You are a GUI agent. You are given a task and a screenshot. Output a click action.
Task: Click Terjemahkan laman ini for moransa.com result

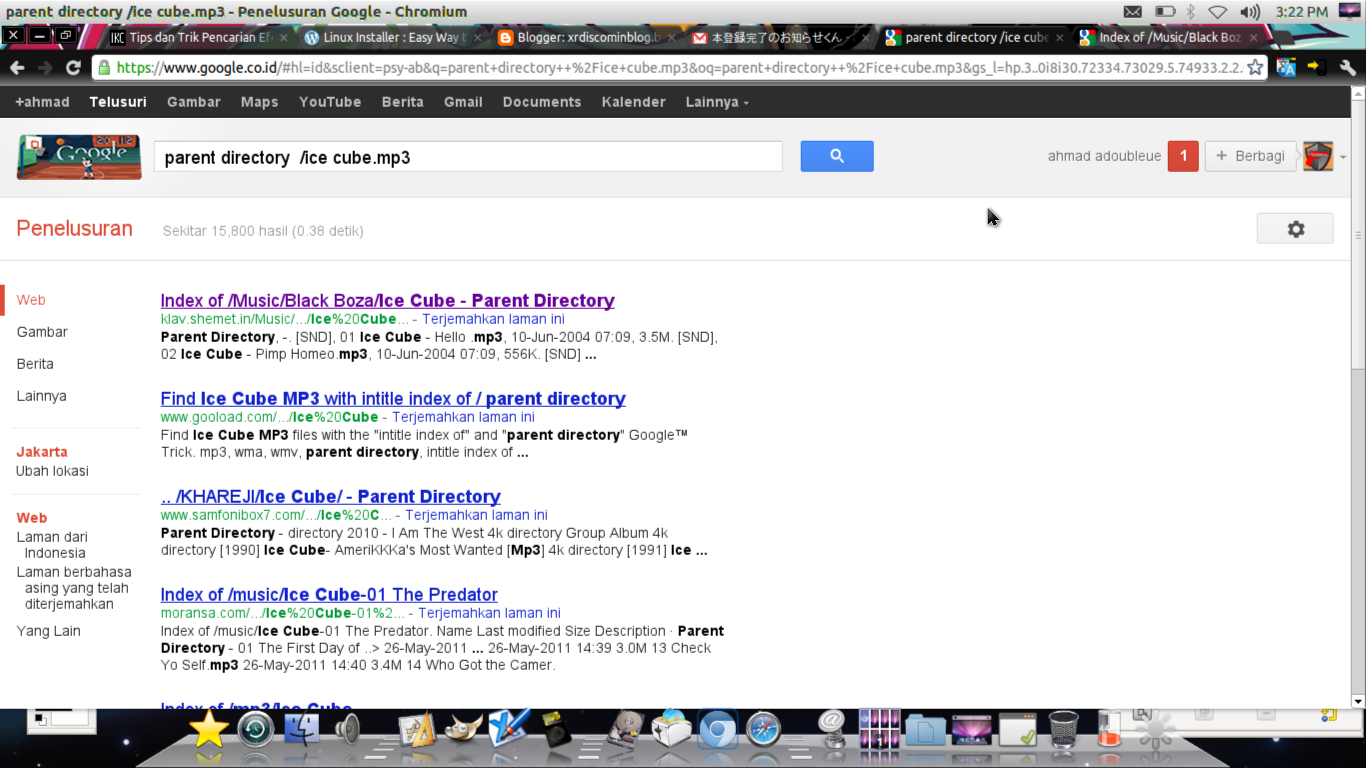pyautogui.click(x=489, y=613)
